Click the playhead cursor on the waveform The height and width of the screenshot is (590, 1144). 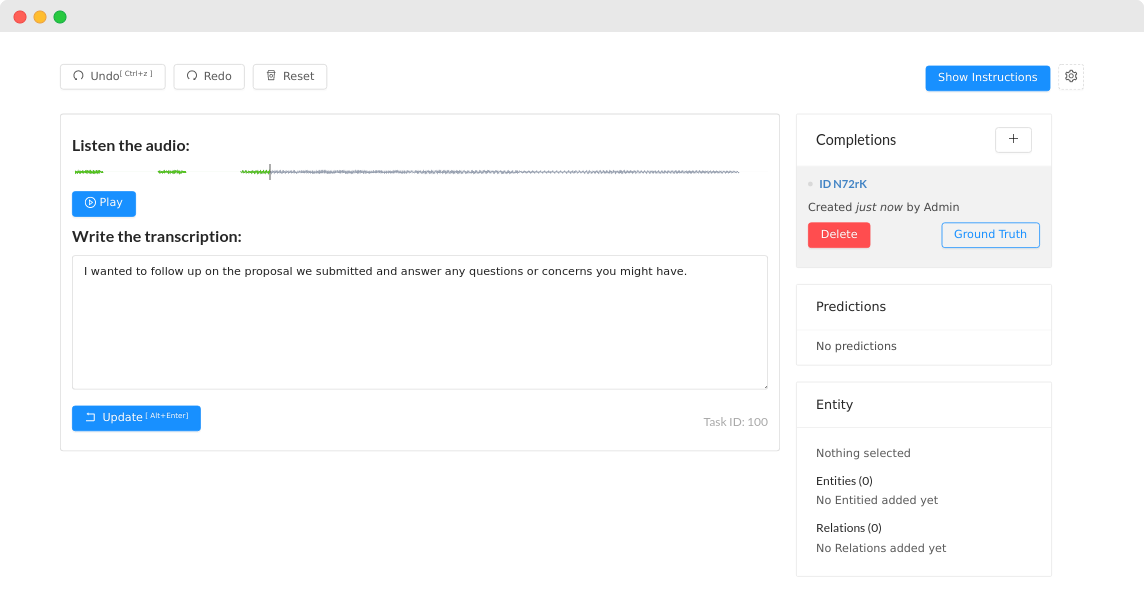click(270, 172)
